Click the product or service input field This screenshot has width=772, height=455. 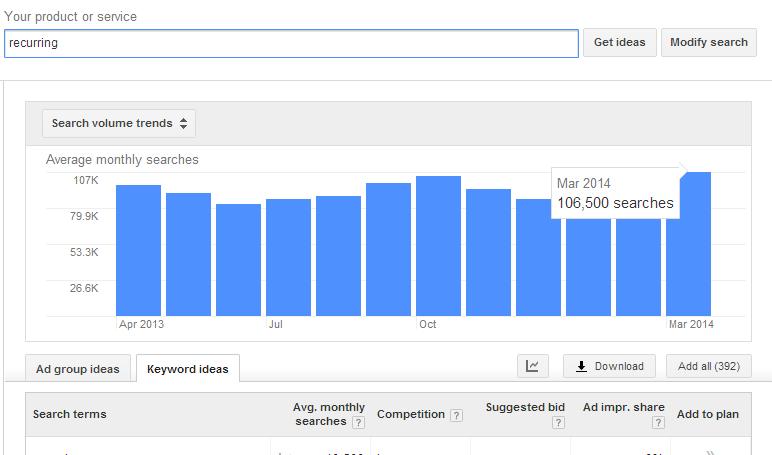(x=291, y=43)
